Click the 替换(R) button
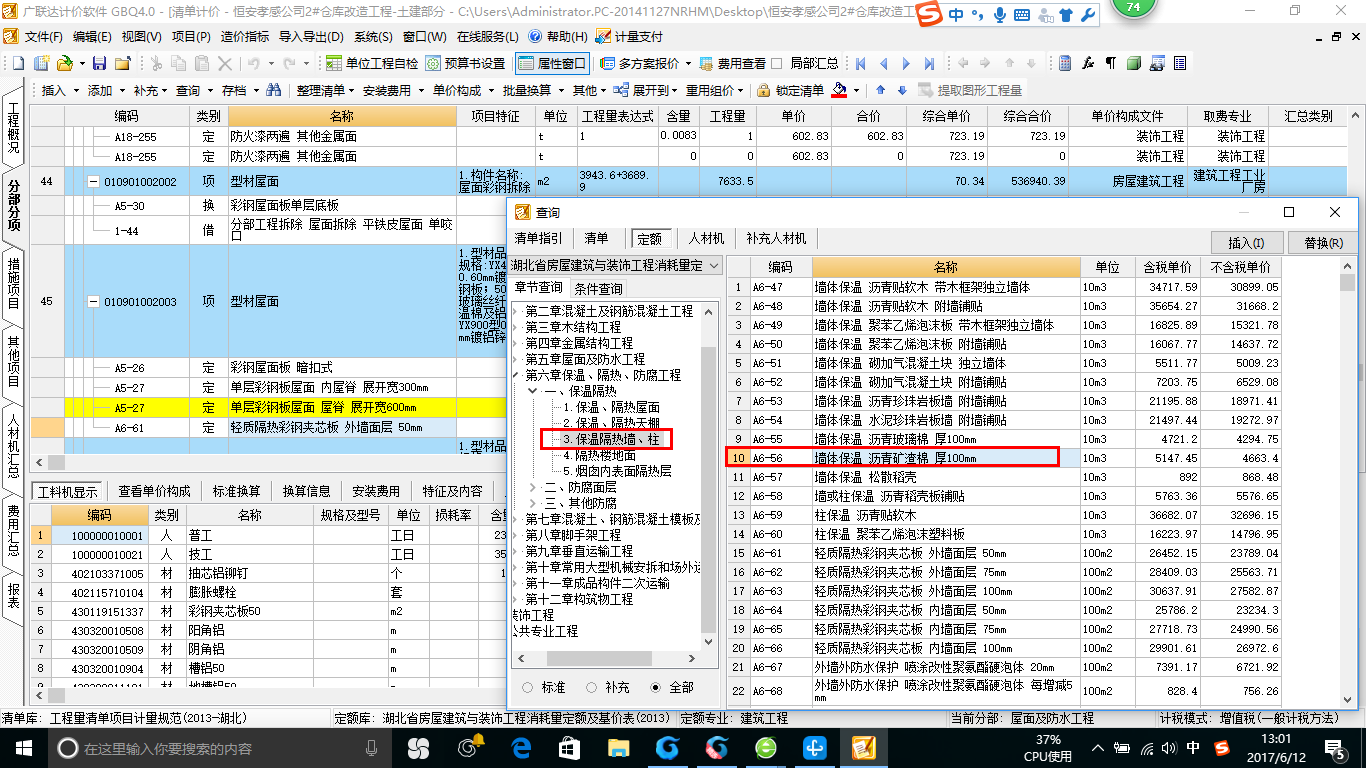1366x768 pixels. pos(1322,243)
